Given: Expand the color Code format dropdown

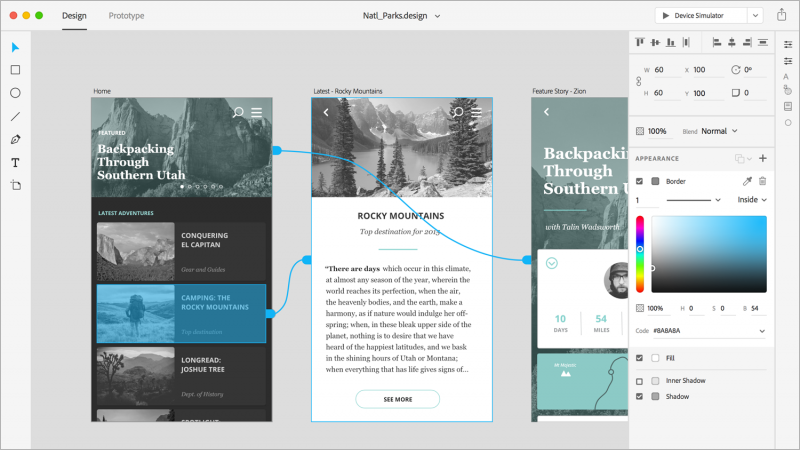Looking at the screenshot, I should [x=762, y=331].
